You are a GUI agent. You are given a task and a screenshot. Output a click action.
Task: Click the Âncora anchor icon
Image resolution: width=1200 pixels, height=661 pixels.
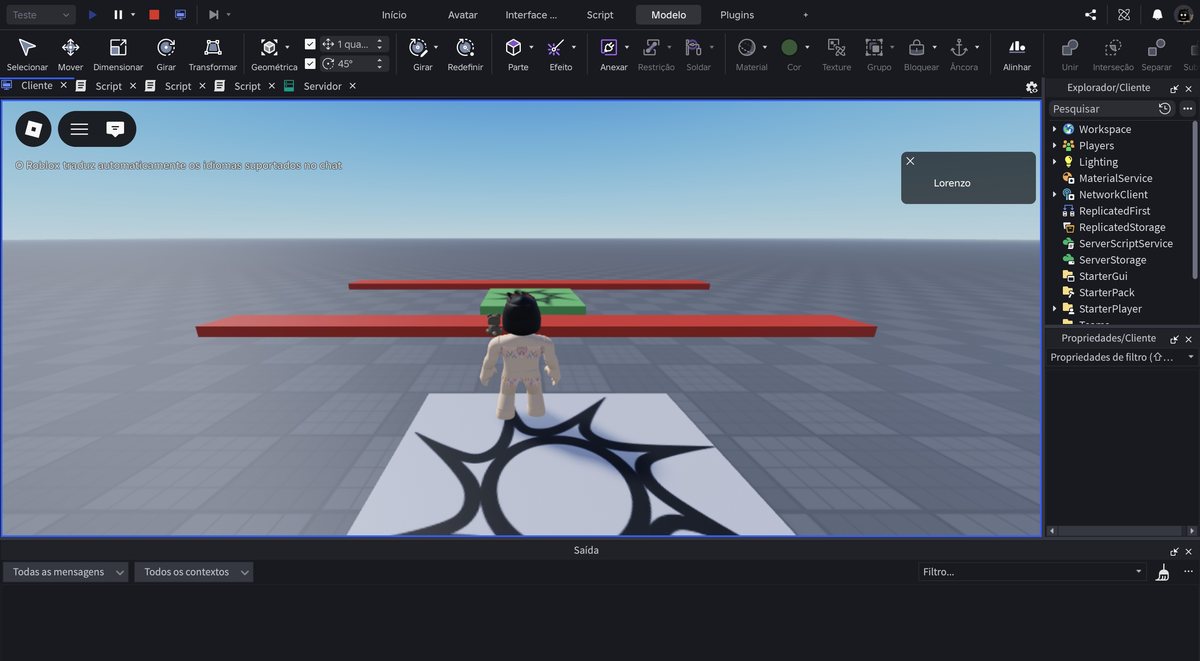pos(959,47)
